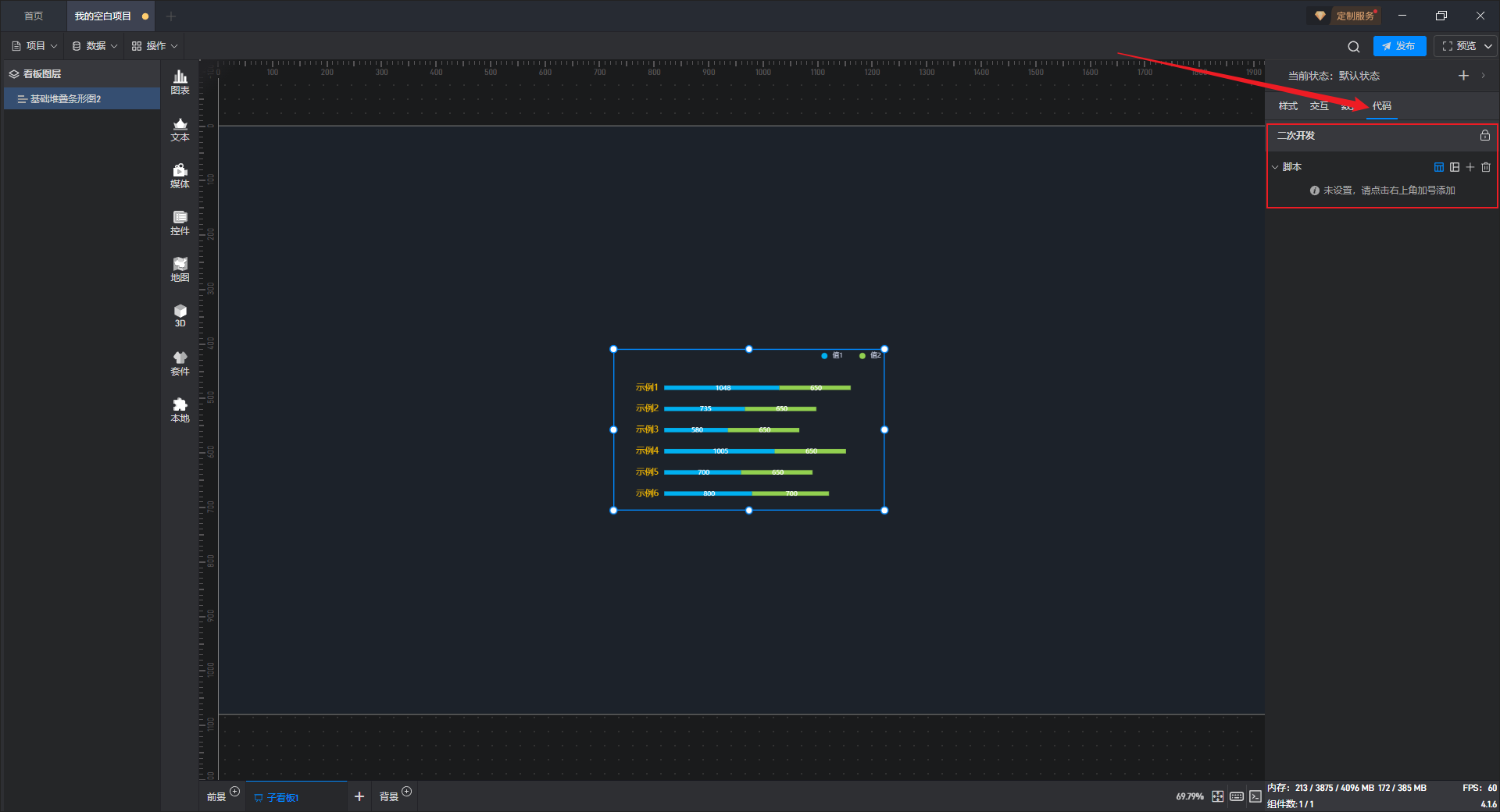This screenshot has height=812, width=1500.
Task: Switch to the 样式 tab
Action: pos(1287,106)
